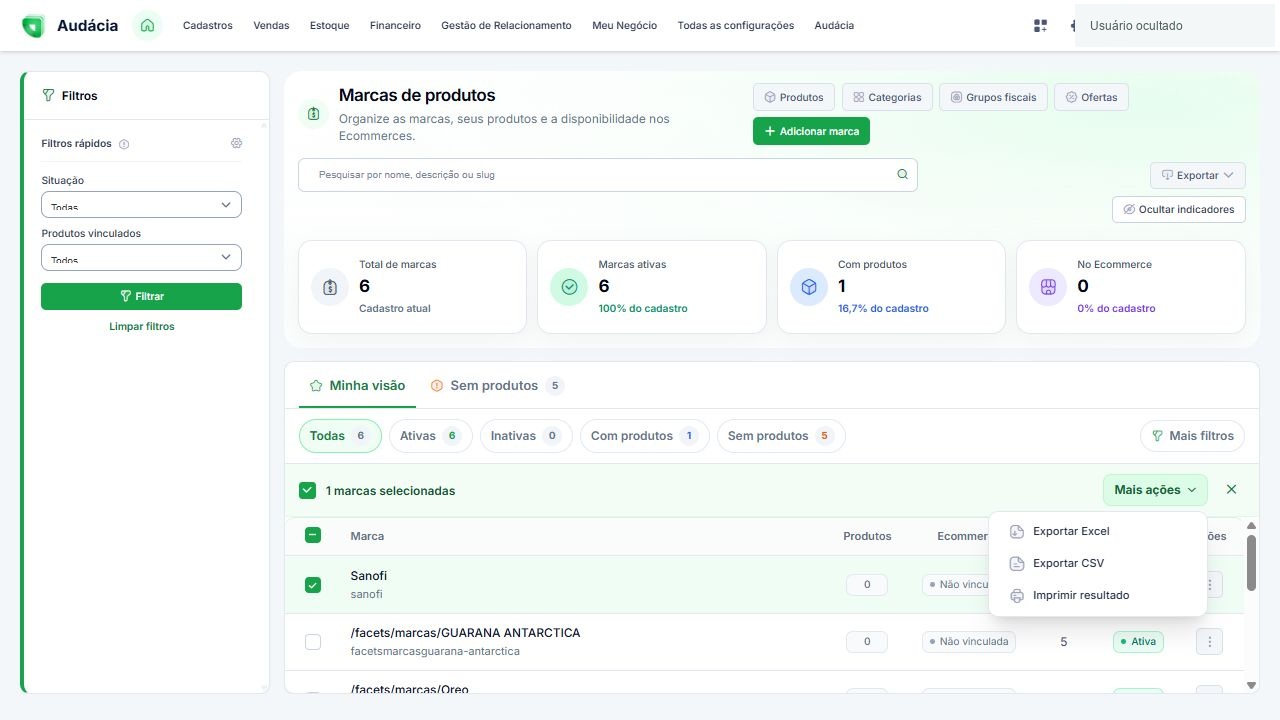This screenshot has height=720, width=1280.
Task: Click the Adicionar marca button
Action: coord(811,131)
